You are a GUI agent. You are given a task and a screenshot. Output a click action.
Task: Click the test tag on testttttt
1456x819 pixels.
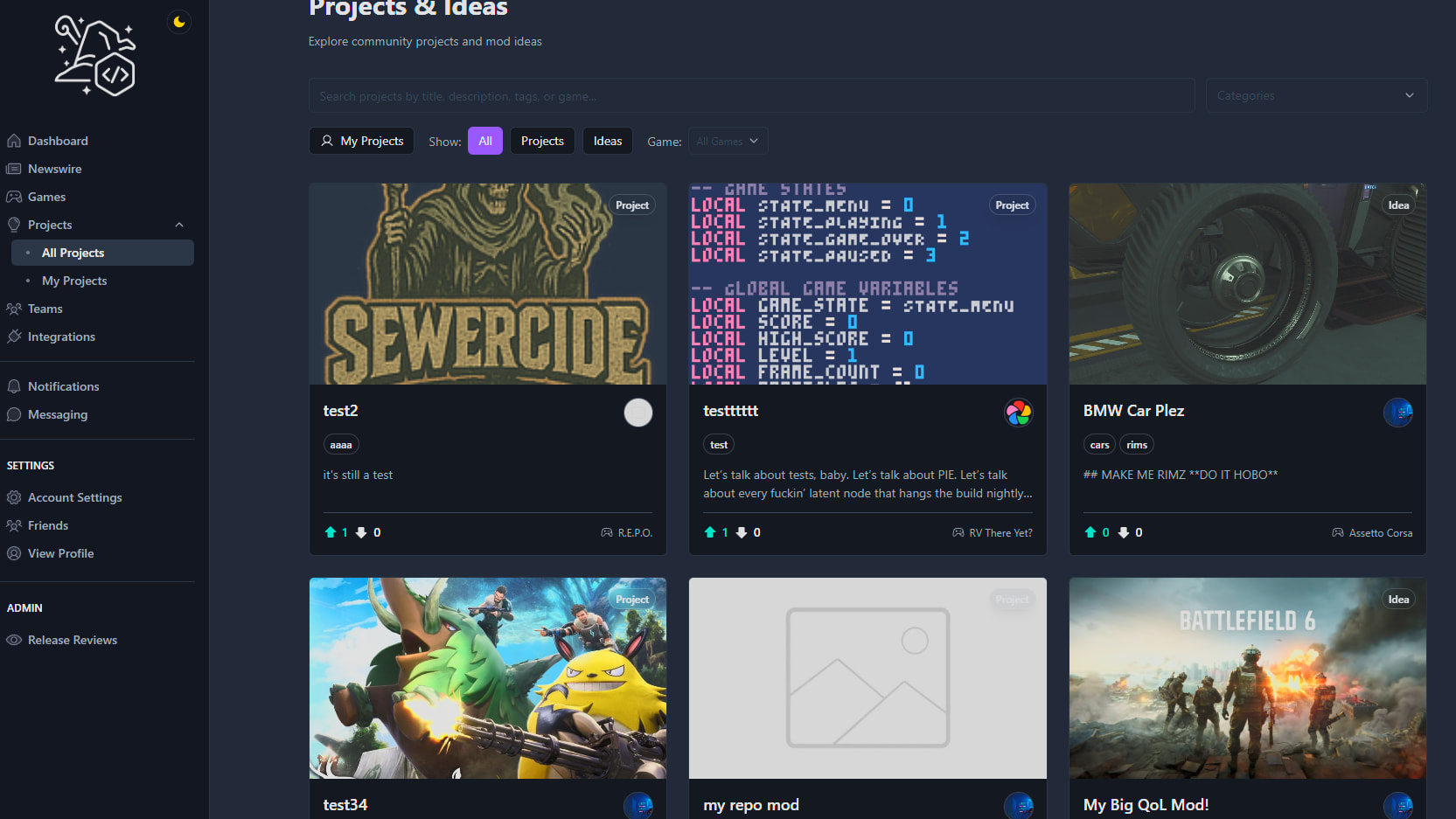point(719,445)
